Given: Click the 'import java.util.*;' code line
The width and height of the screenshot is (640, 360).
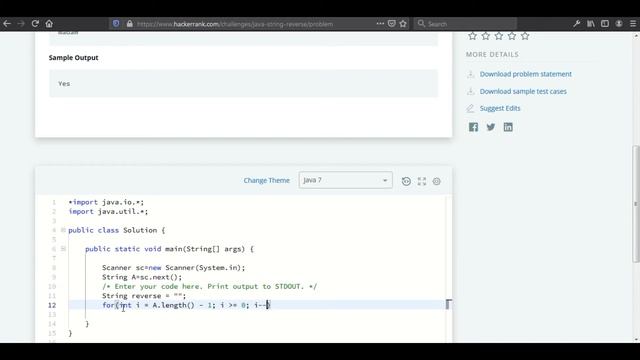Looking at the screenshot, I should 108,211.
